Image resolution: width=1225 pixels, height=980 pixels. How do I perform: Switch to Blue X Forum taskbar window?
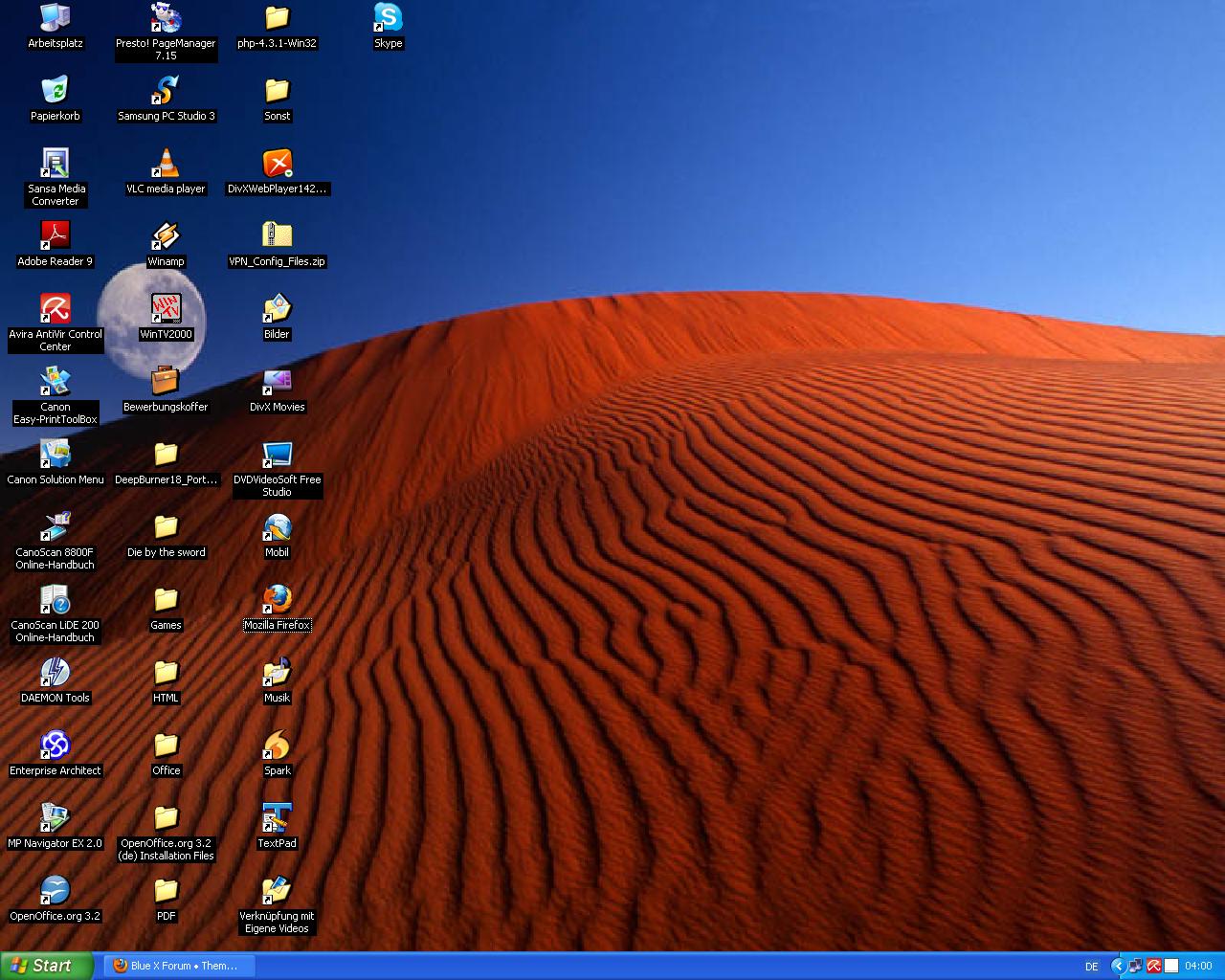tap(178, 966)
